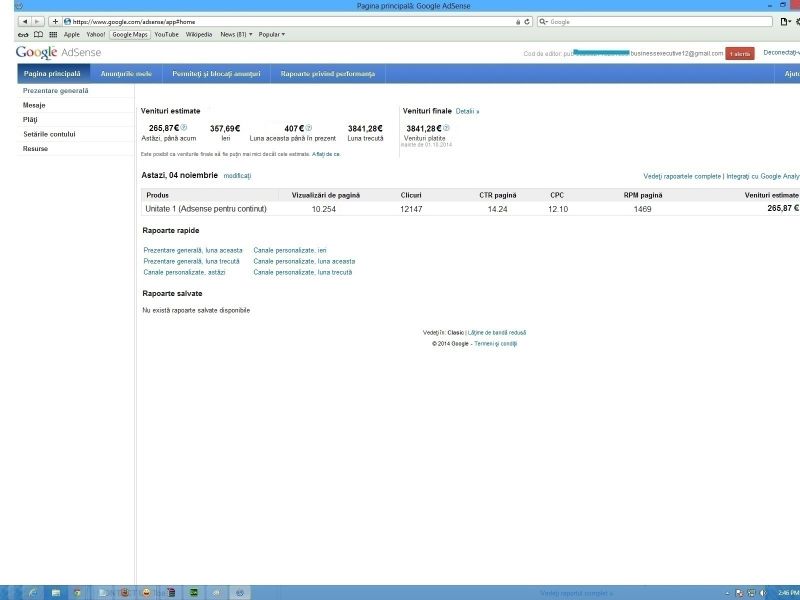
Task: Reload the page using the refresh icon
Action: click(x=528, y=21)
